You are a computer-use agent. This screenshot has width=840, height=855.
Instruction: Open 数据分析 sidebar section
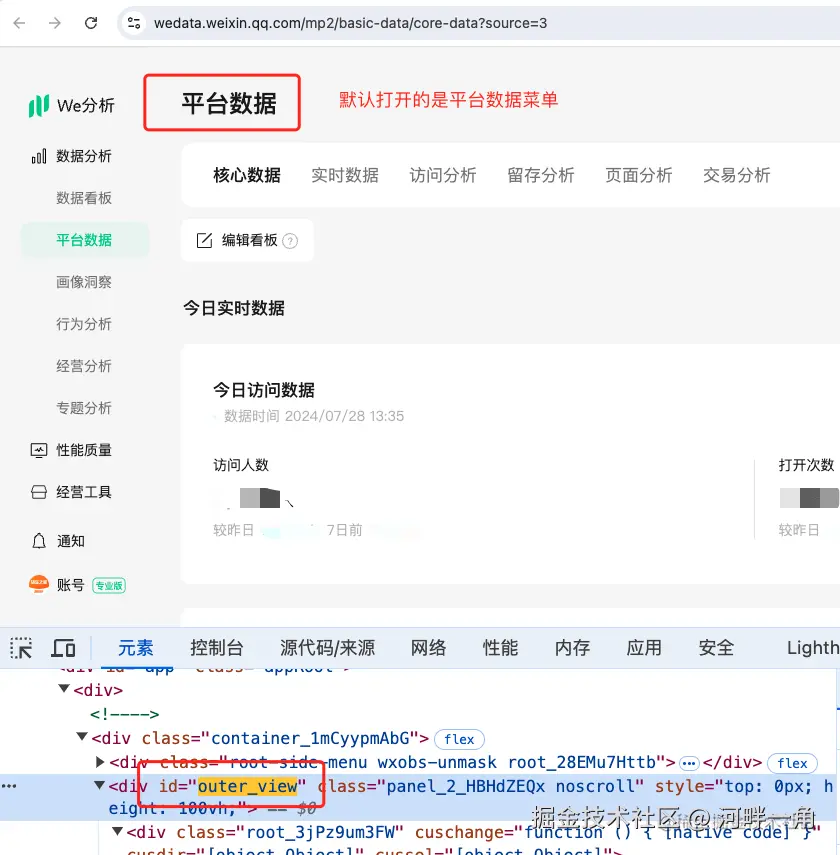coord(83,156)
